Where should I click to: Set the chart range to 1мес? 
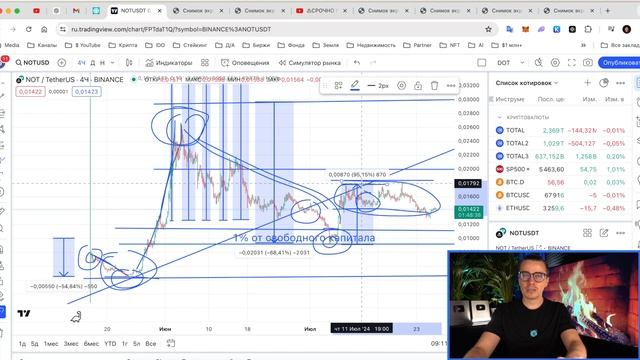tap(51, 344)
